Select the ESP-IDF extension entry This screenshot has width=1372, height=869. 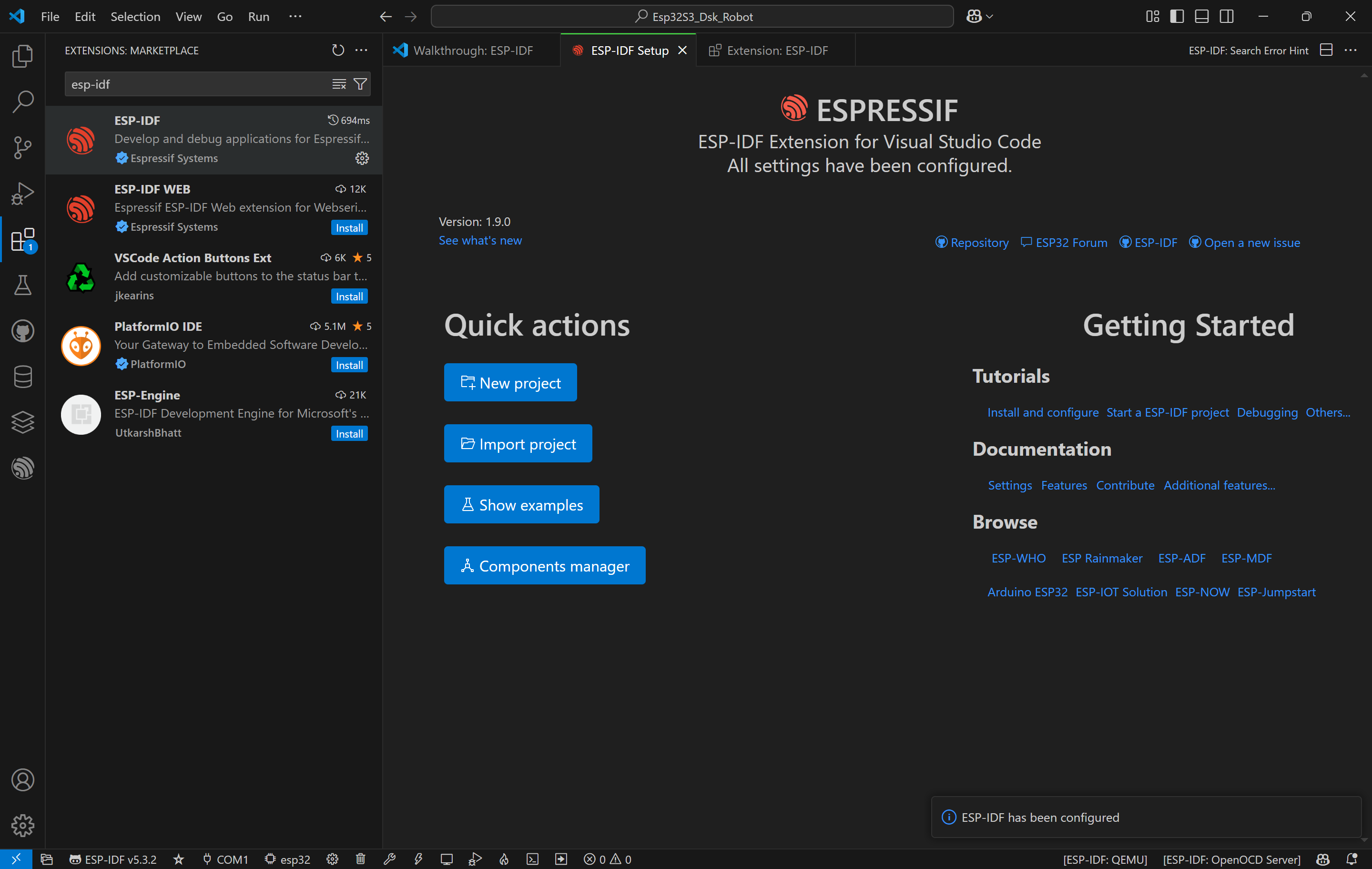click(214, 140)
